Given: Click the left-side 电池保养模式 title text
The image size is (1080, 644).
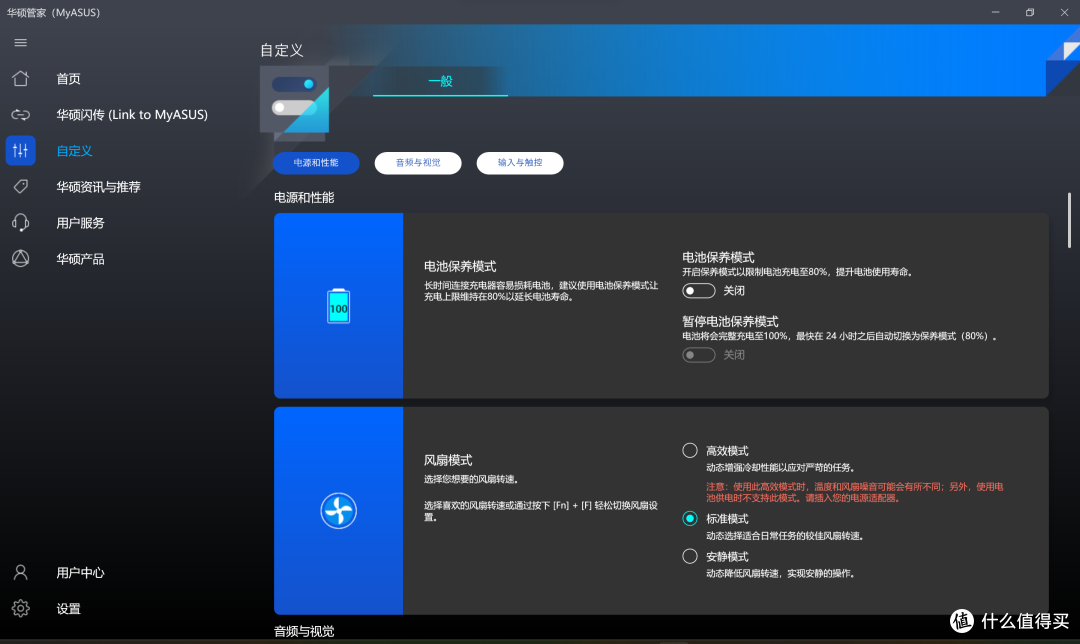Looking at the screenshot, I should [x=460, y=267].
